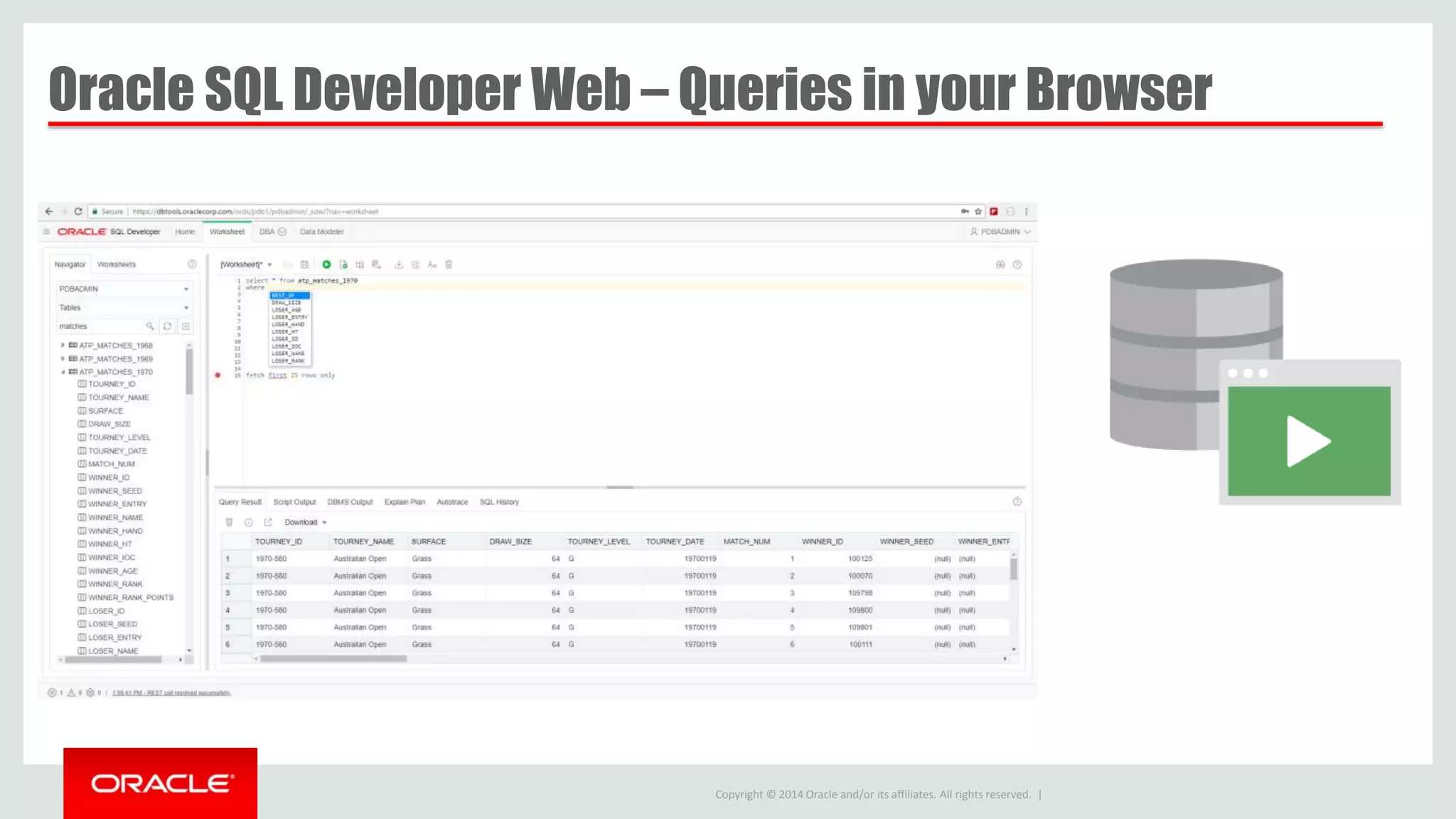This screenshot has width=1456, height=819.
Task: Open Navigator panel help icon
Action: pyautogui.click(x=192, y=264)
